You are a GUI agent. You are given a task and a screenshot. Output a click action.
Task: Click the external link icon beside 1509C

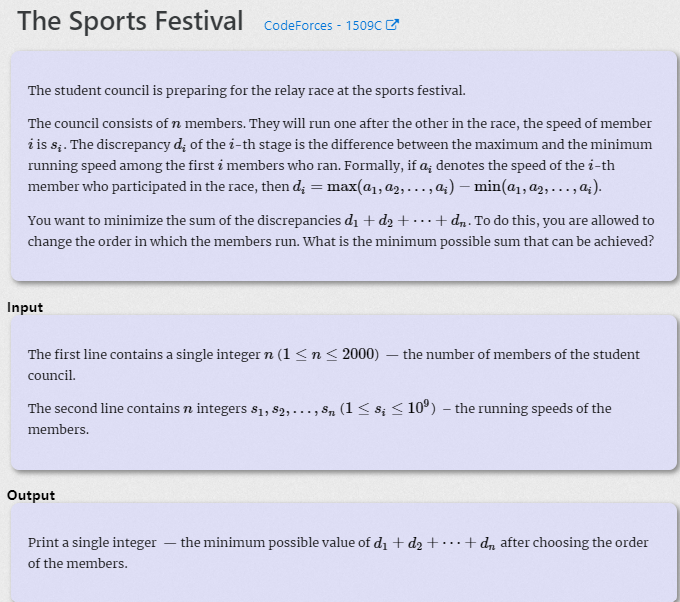(x=392, y=25)
